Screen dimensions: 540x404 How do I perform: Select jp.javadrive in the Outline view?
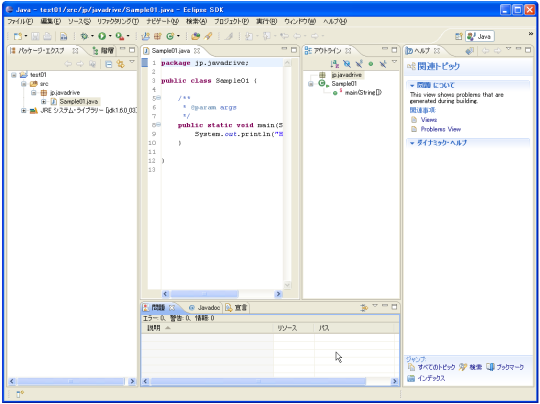coord(346,75)
